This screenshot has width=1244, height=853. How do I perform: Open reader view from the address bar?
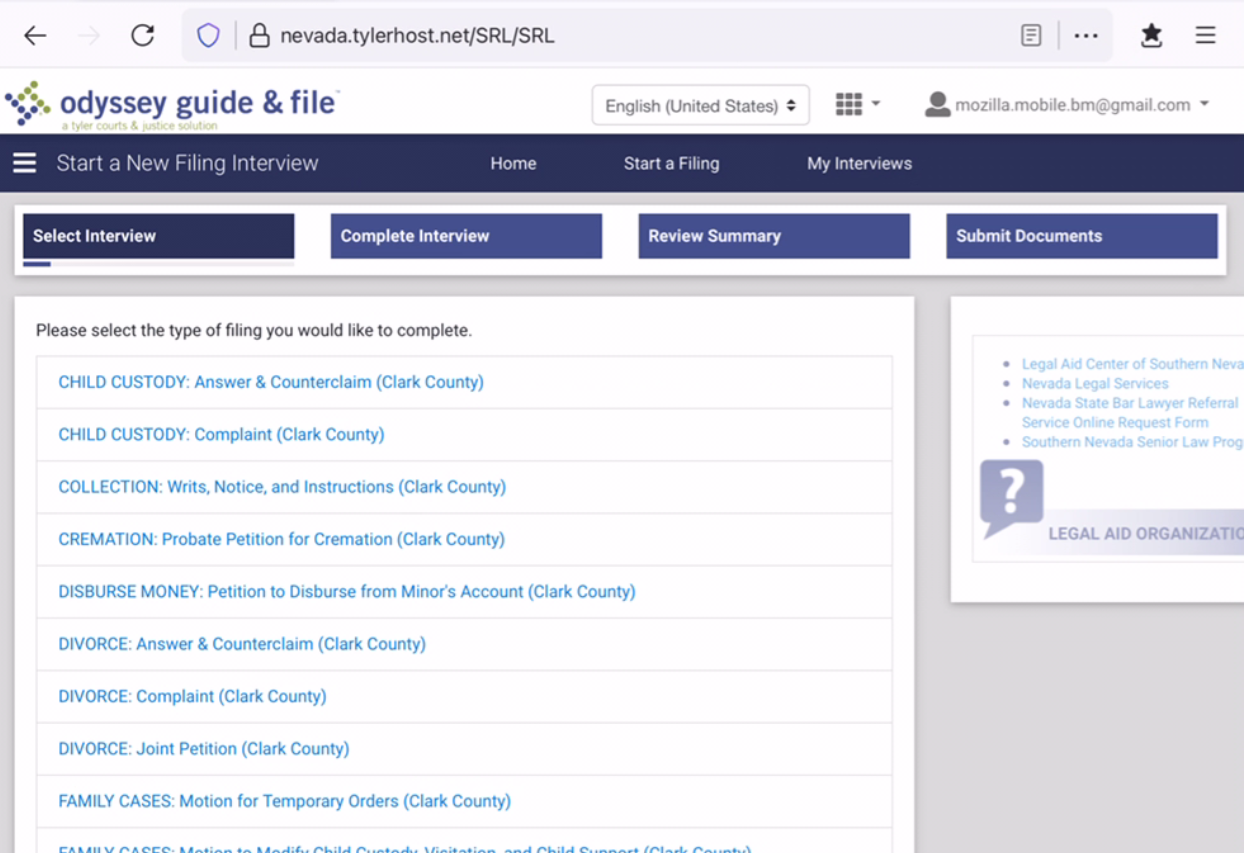(x=1030, y=34)
